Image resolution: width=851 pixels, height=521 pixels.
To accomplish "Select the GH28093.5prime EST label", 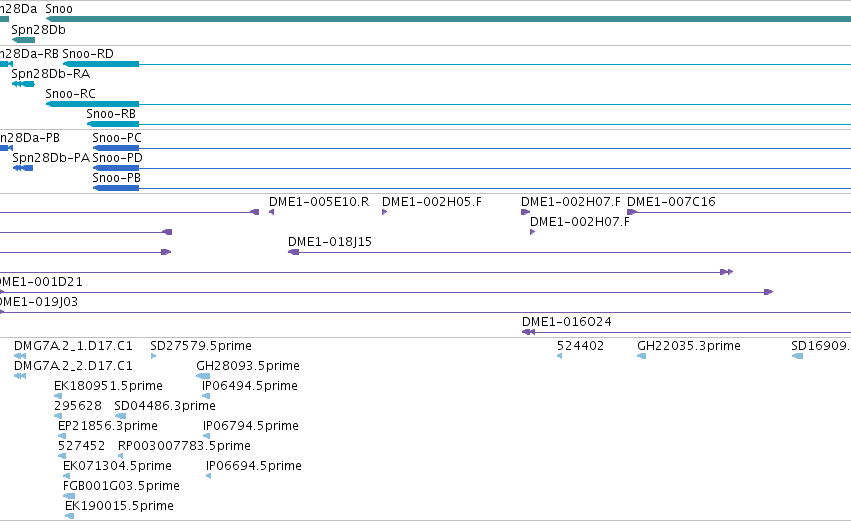I will (248, 366).
